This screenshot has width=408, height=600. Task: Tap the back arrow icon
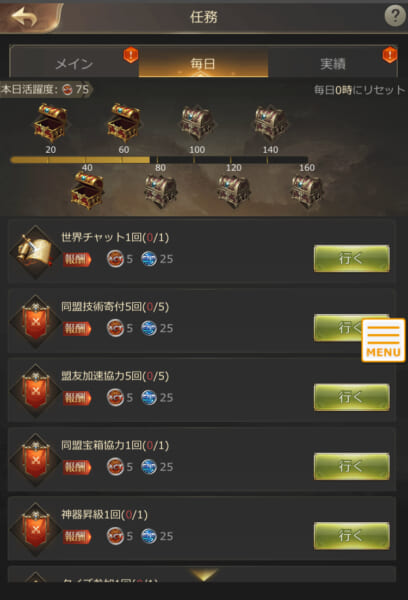coord(24,17)
